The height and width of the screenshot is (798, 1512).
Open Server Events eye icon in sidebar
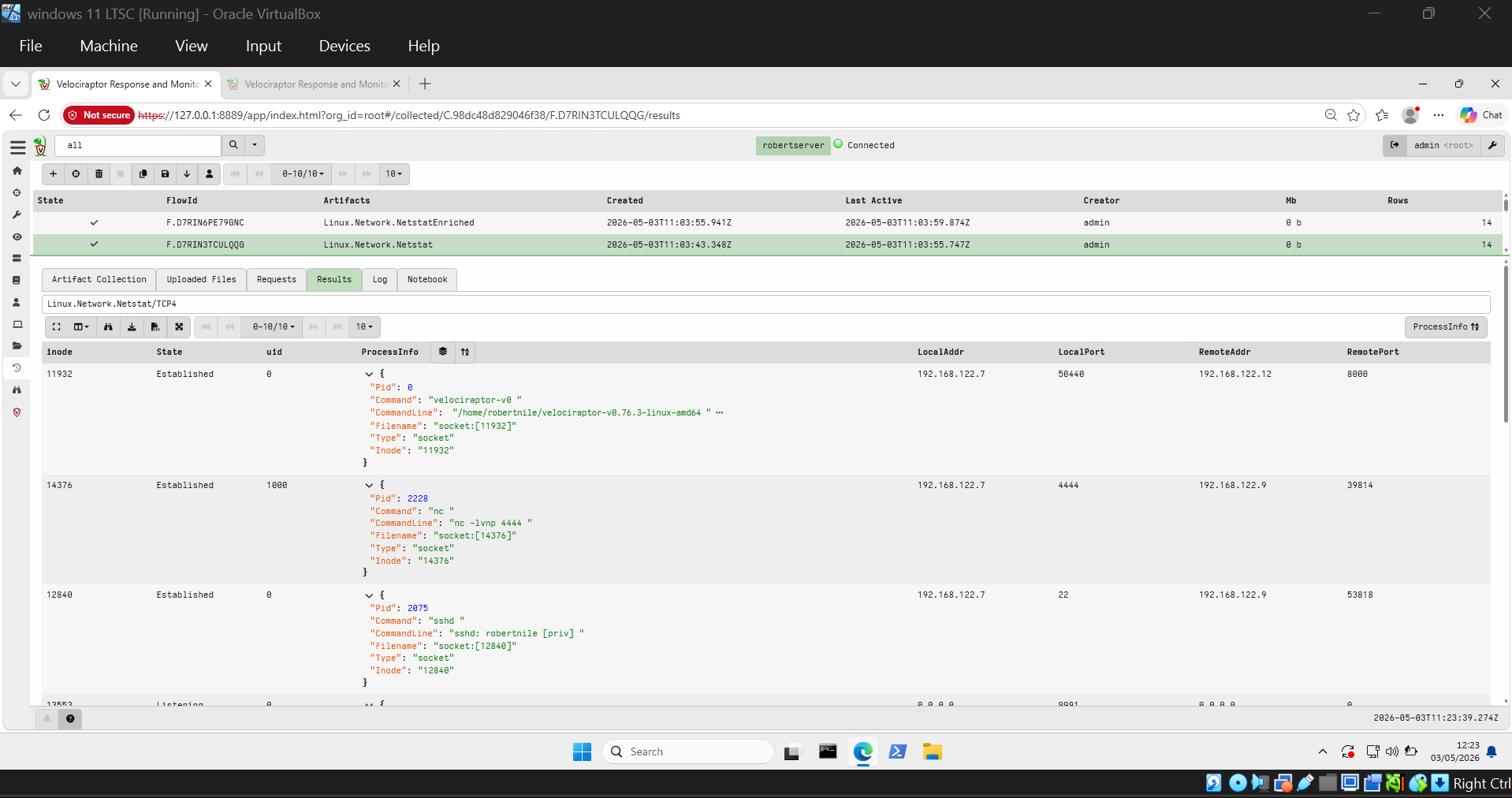tap(17, 237)
